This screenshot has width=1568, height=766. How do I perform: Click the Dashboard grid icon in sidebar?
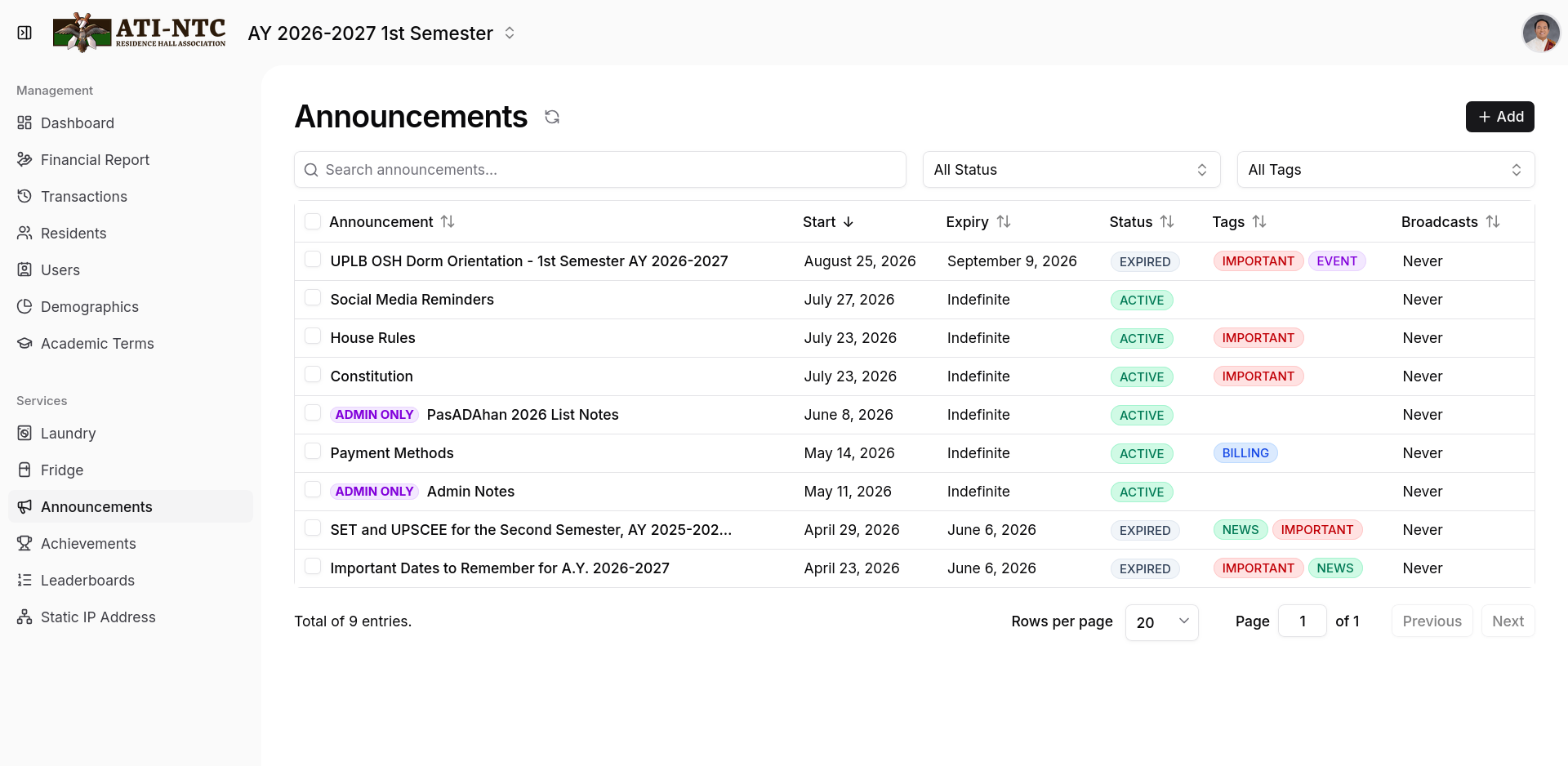[x=24, y=122]
